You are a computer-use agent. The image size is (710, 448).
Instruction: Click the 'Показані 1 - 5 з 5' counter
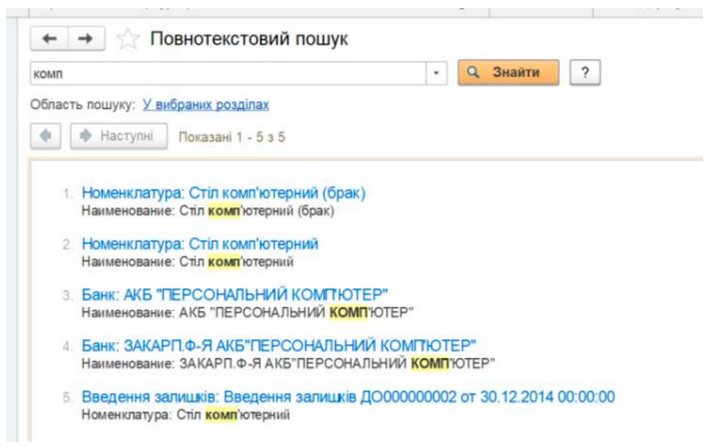pos(232,136)
